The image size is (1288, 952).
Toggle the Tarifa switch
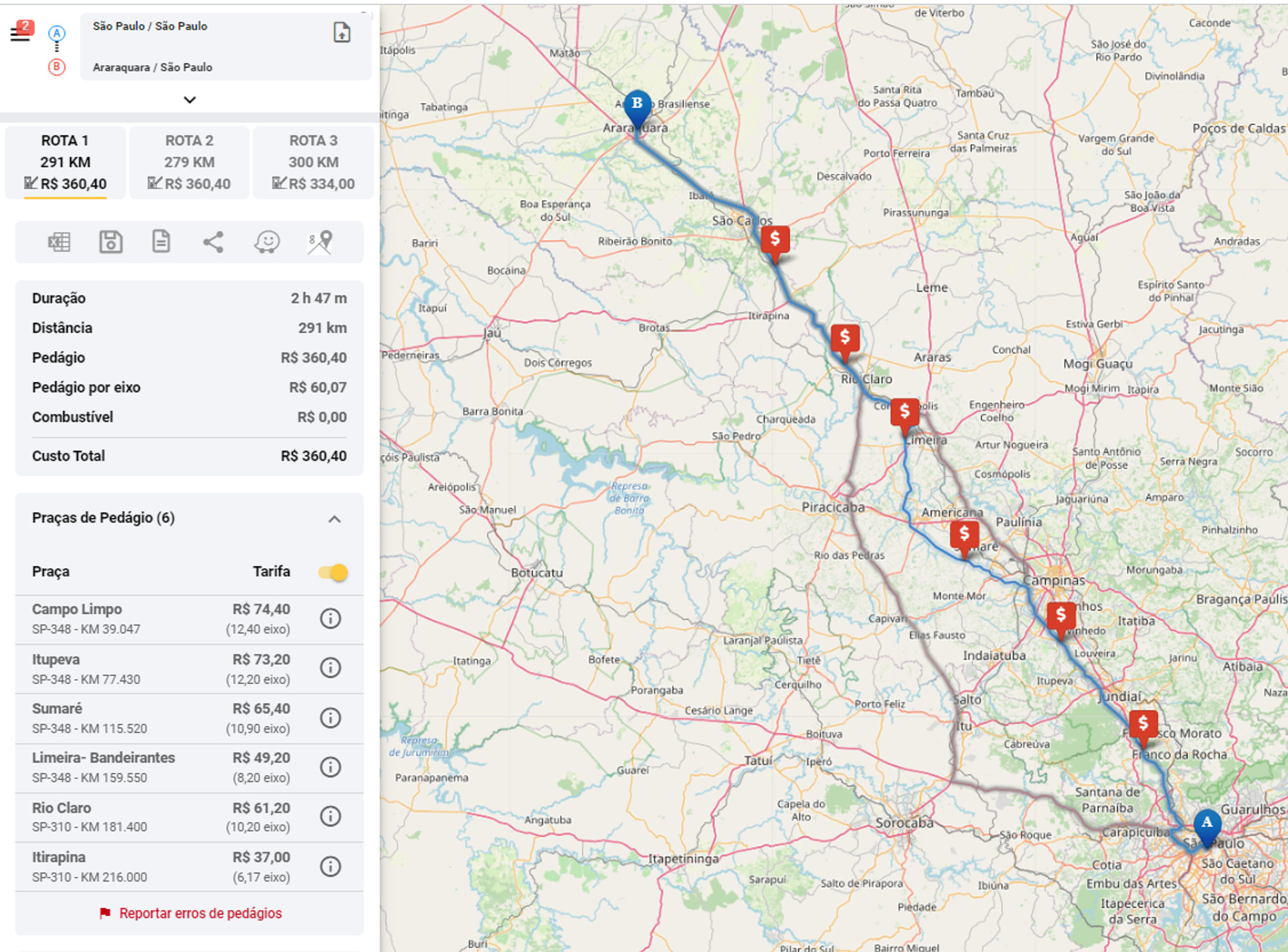pyautogui.click(x=333, y=572)
